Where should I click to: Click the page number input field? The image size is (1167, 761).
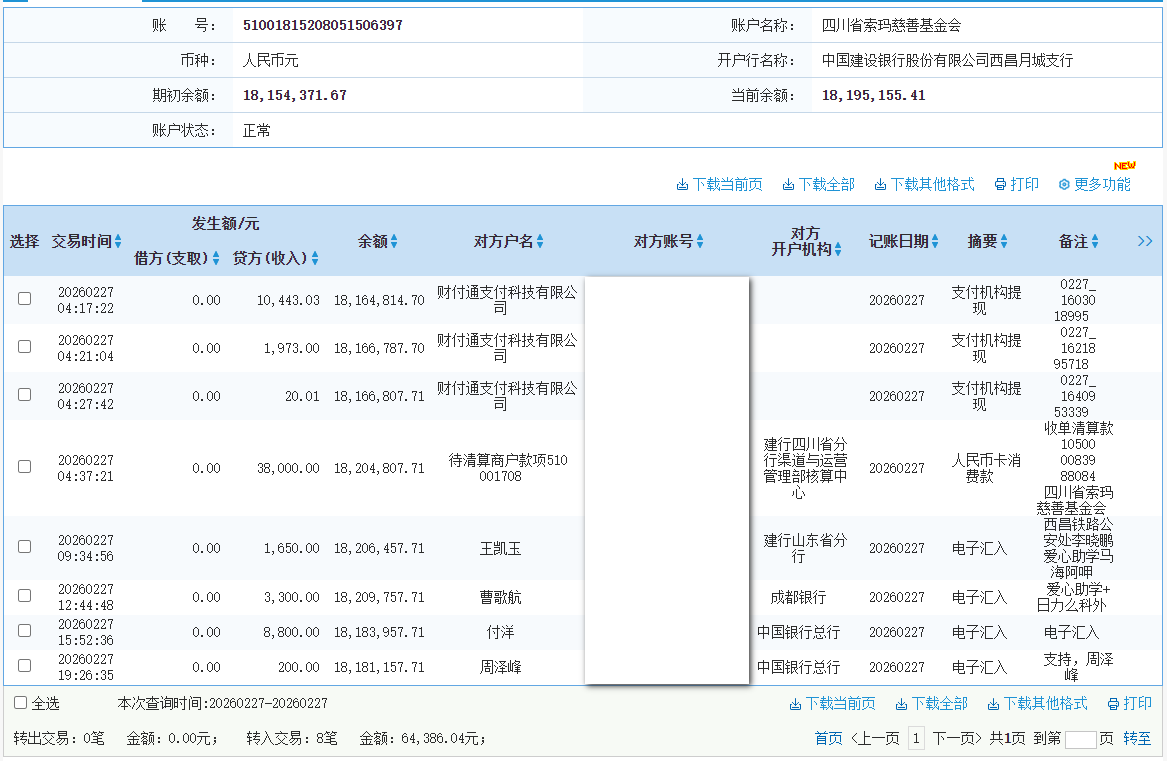pos(1082,738)
